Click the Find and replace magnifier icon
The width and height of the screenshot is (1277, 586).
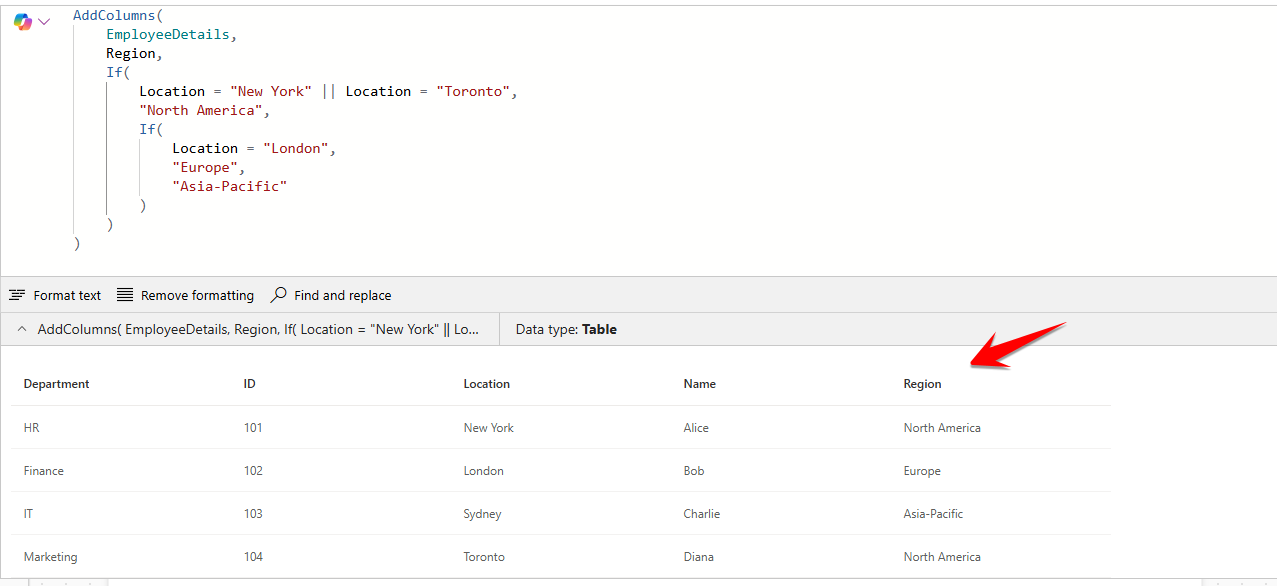pos(279,295)
